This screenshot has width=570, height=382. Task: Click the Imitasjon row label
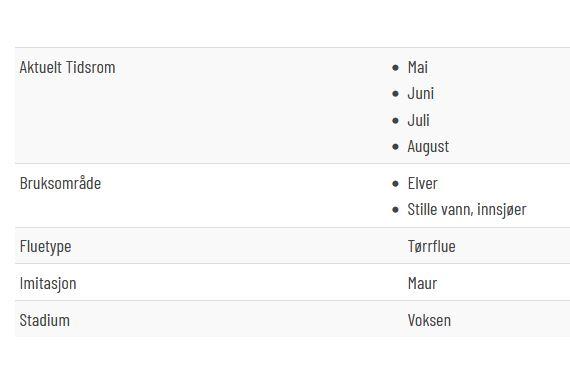click(x=48, y=284)
